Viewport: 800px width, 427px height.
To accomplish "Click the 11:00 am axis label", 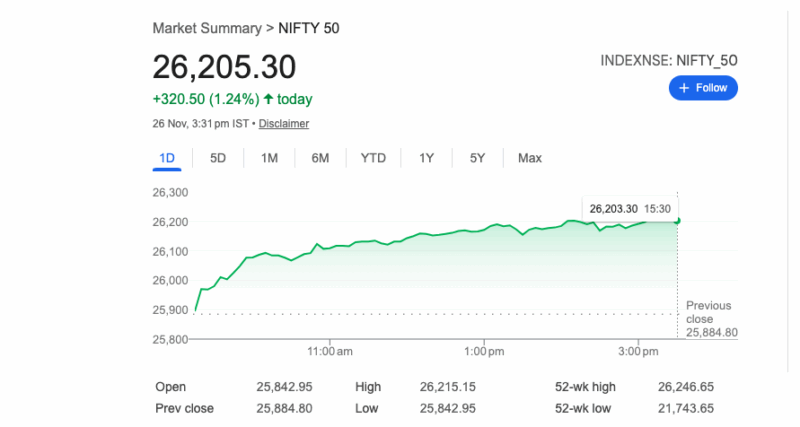I will 330,352.
